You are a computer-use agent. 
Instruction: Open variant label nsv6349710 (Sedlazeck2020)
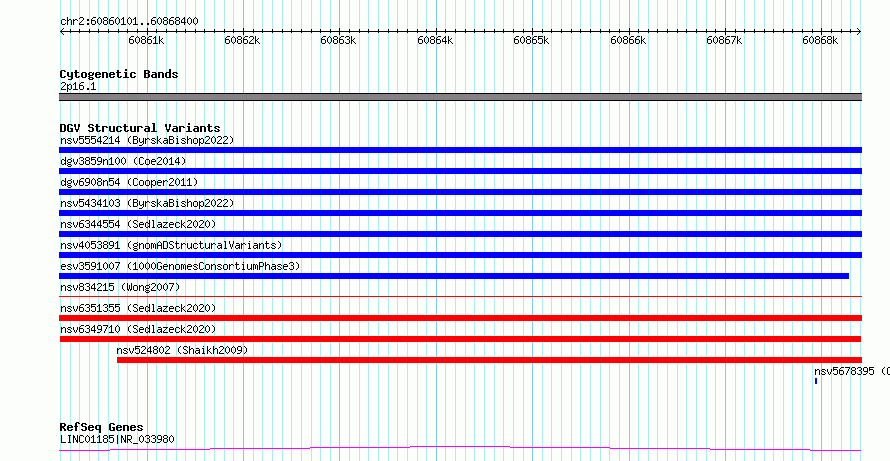pos(138,329)
